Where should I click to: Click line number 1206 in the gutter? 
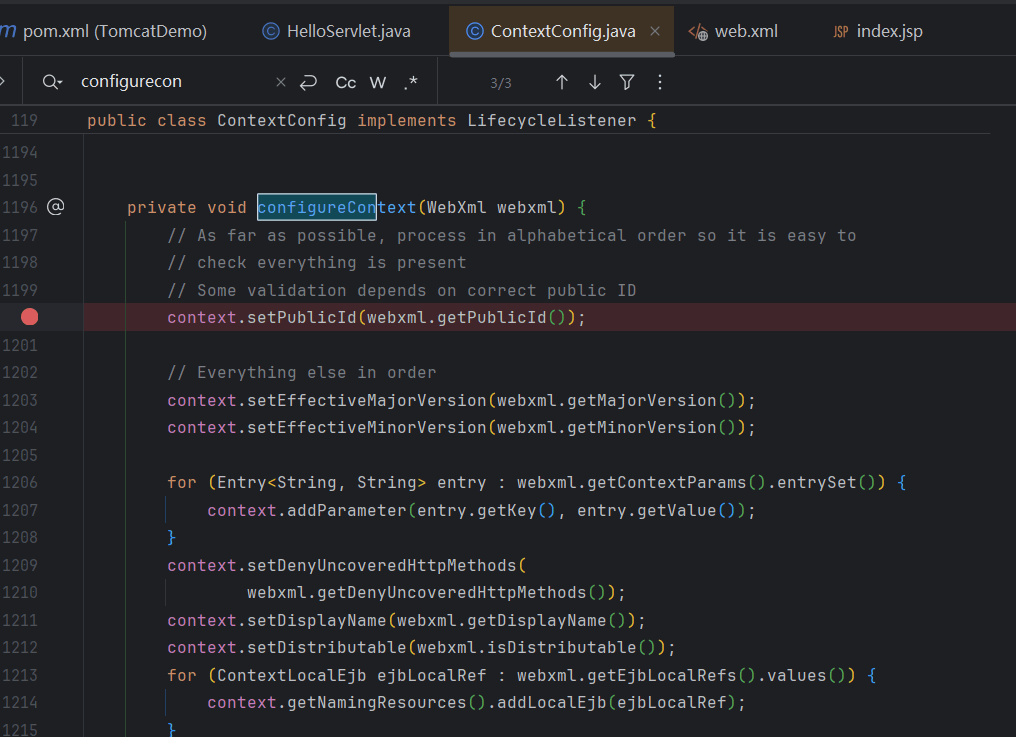(x=19, y=483)
